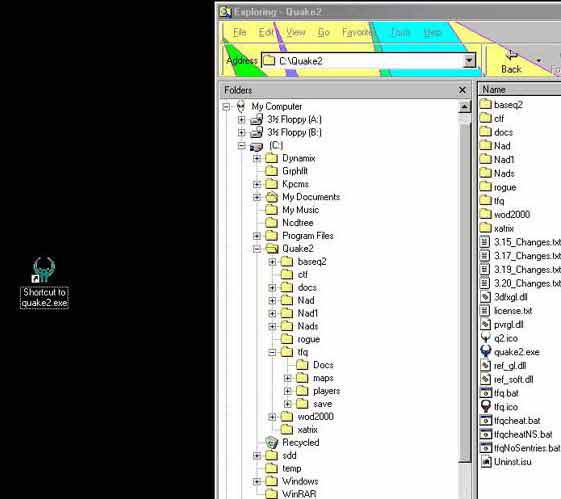Close the Folders pane
This screenshot has width=561, height=499.
pyautogui.click(x=462, y=90)
